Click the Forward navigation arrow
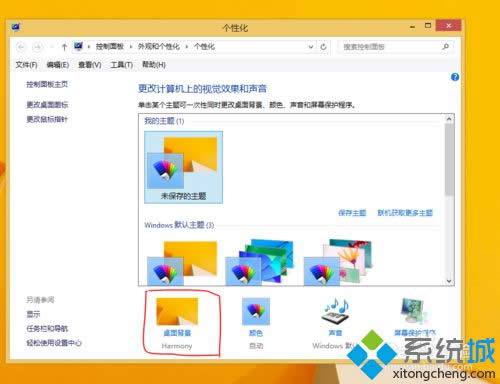 point(37,47)
